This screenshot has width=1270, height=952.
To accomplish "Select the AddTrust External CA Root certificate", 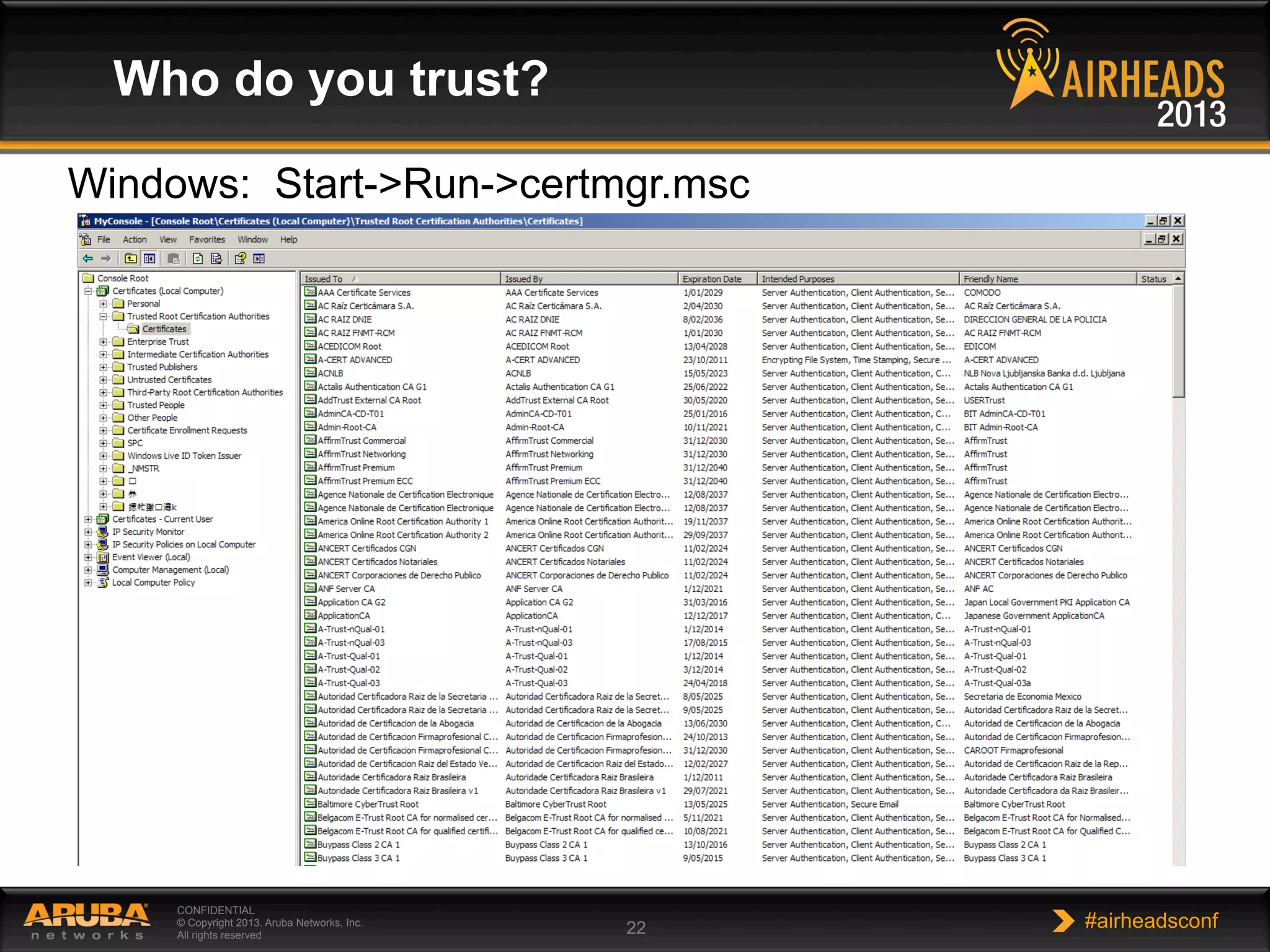I will click(x=369, y=400).
